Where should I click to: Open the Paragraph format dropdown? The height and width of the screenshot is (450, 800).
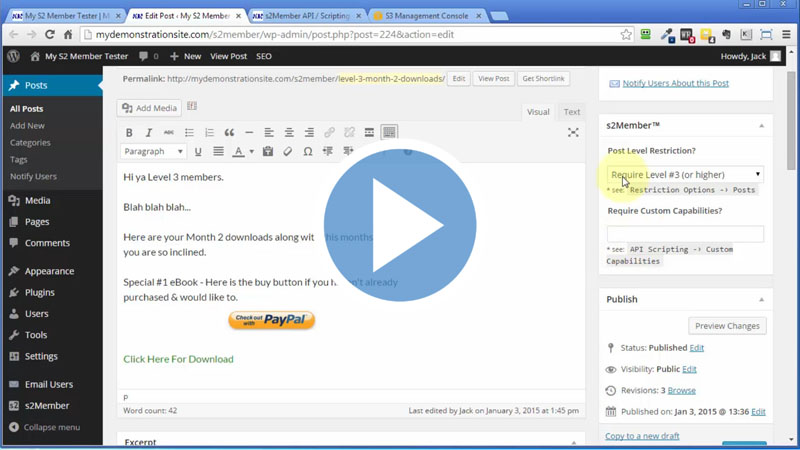click(154, 152)
